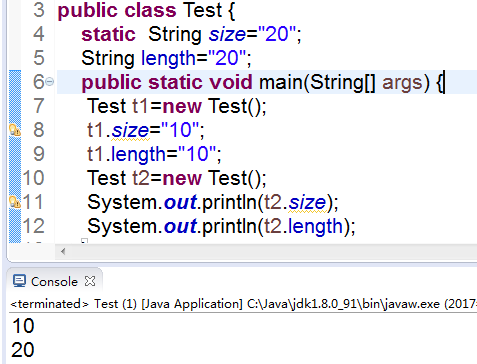Click the 'static' keyword on line 4

coord(108,34)
